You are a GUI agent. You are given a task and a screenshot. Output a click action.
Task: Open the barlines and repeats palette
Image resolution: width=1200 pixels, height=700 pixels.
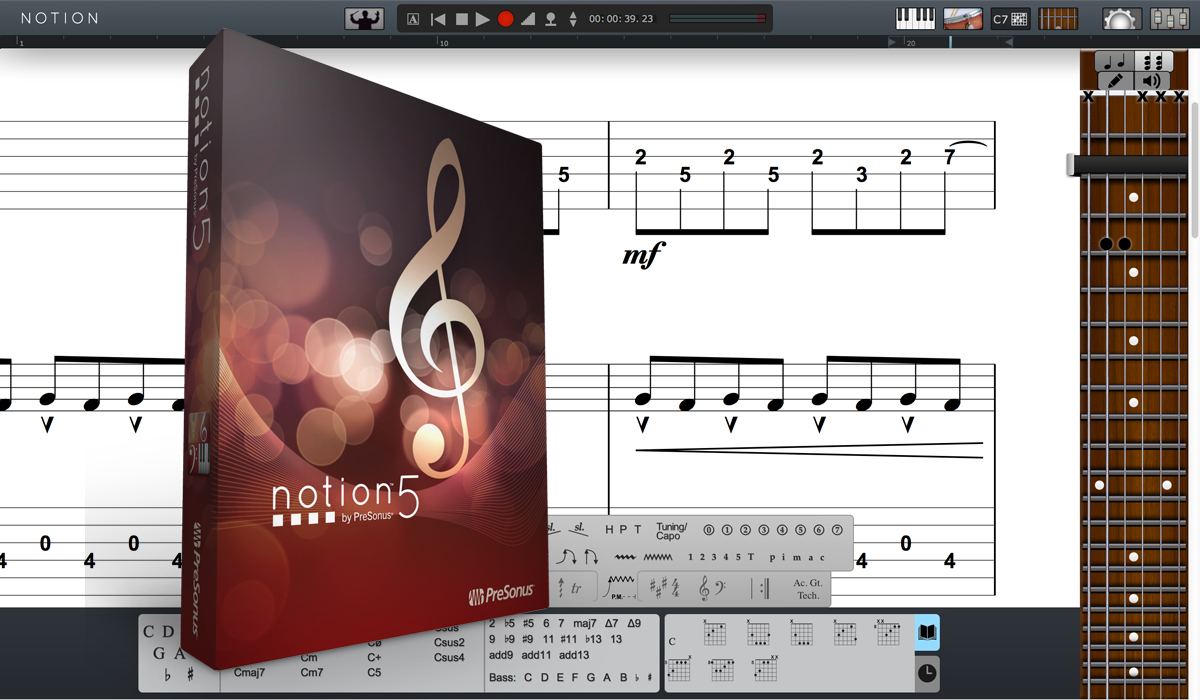pyautogui.click(x=761, y=588)
